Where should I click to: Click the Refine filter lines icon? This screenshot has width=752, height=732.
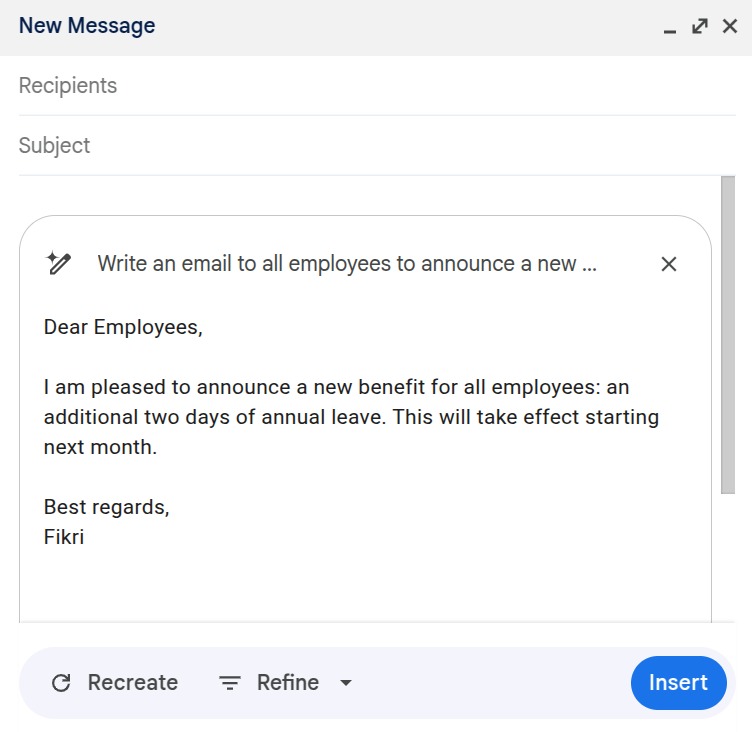230,683
